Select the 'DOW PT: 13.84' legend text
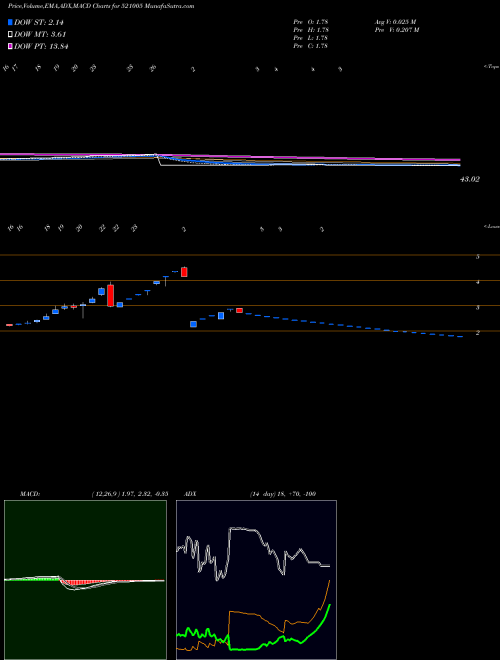500x660 pixels. point(41,46)
